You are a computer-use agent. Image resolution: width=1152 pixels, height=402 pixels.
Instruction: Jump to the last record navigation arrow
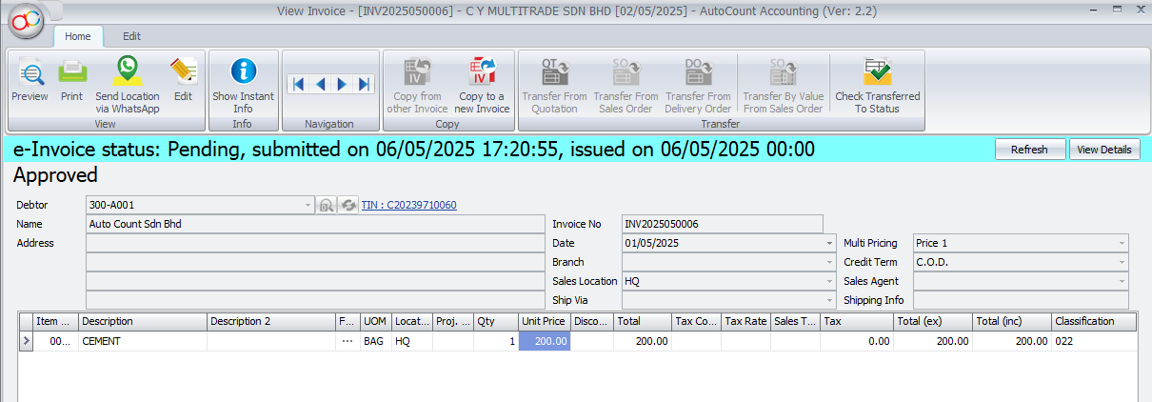pyautogui.click(x=364, y=85)
